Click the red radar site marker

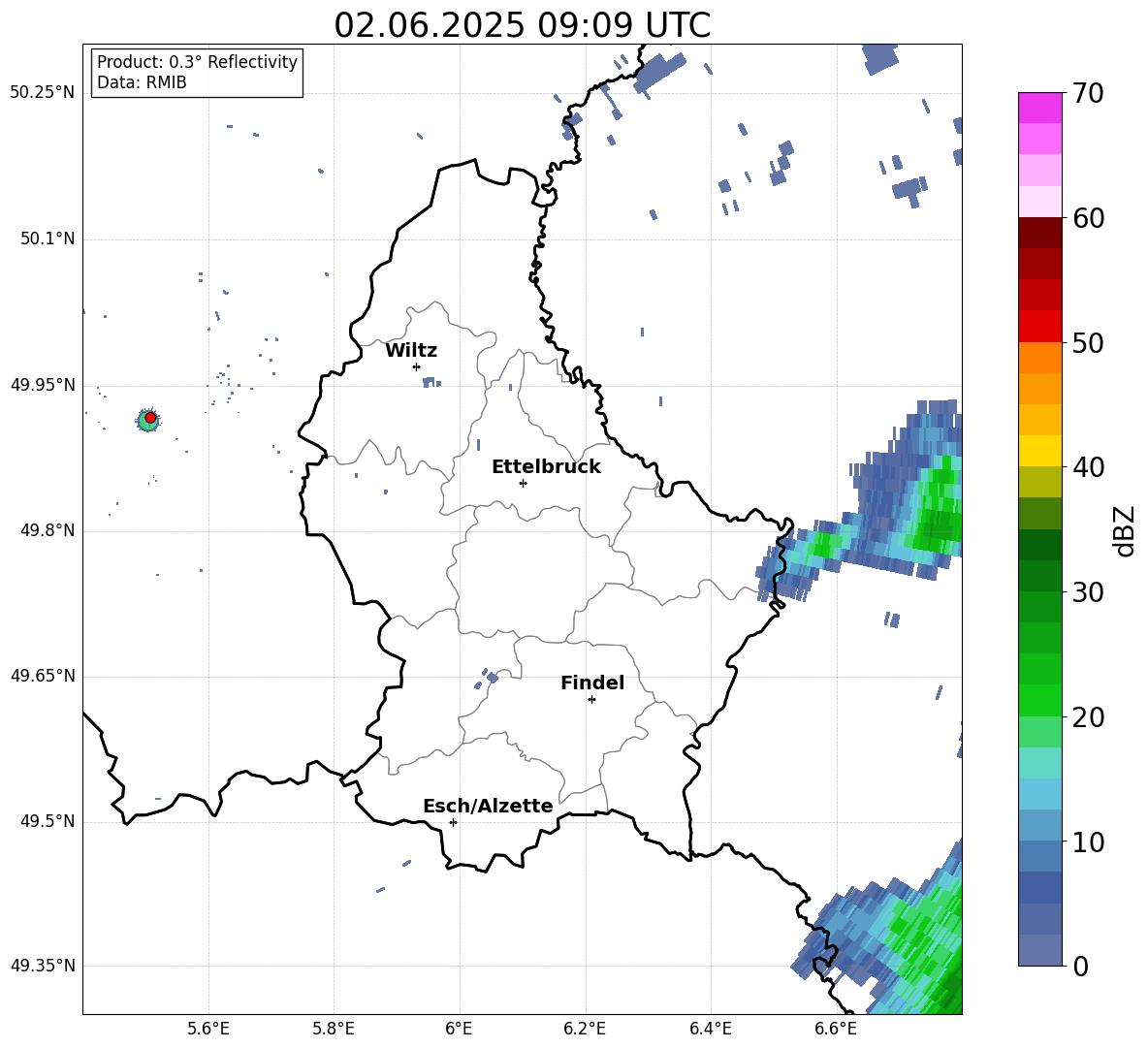click(150, 418)
